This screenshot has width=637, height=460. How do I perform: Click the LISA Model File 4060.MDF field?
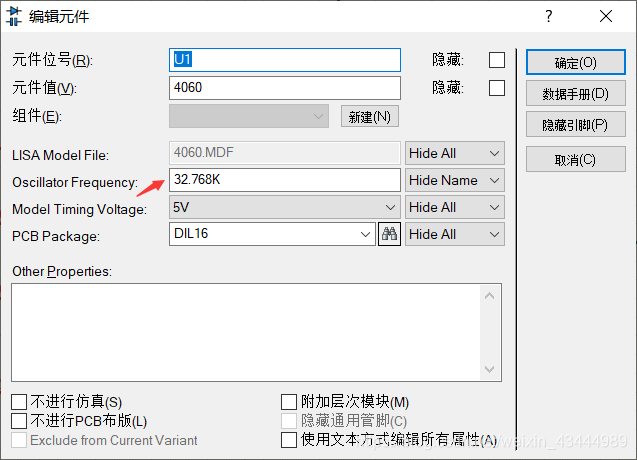click(285, 153)
